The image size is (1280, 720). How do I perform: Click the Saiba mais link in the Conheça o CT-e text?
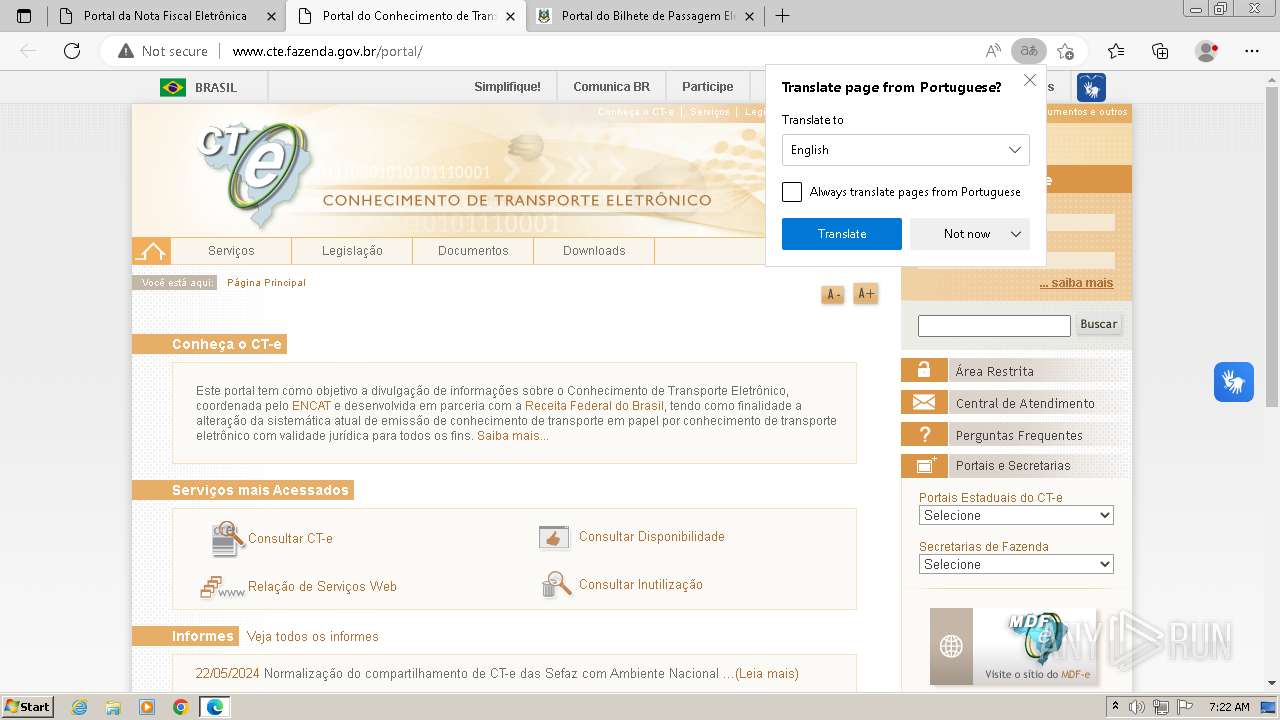pos(512,436)
